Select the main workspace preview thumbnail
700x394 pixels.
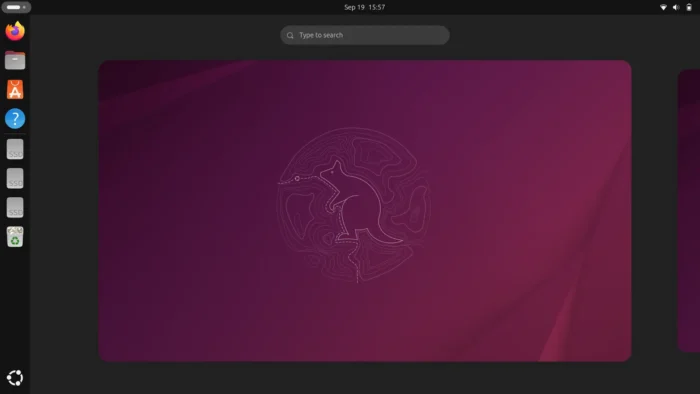point(365,211)
